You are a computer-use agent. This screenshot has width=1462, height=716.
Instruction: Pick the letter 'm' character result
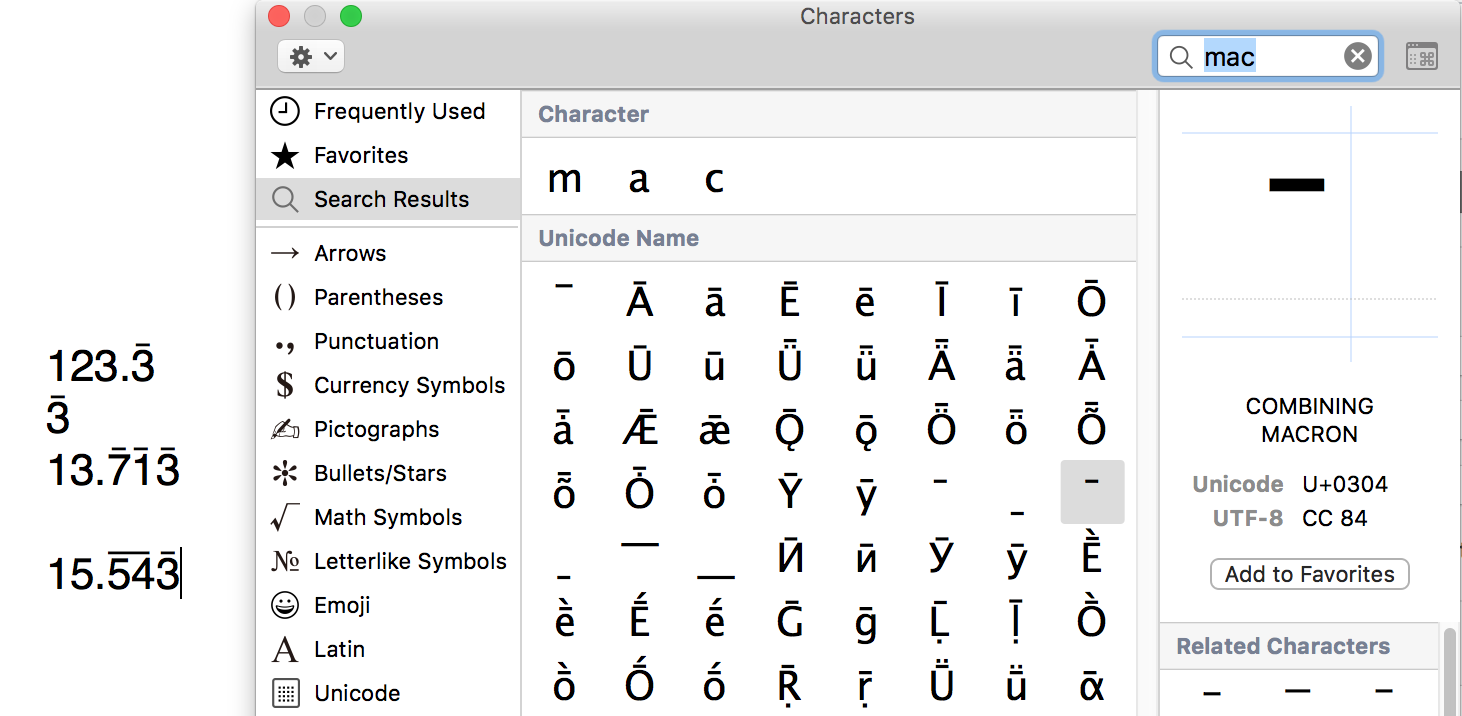(565, 180)
